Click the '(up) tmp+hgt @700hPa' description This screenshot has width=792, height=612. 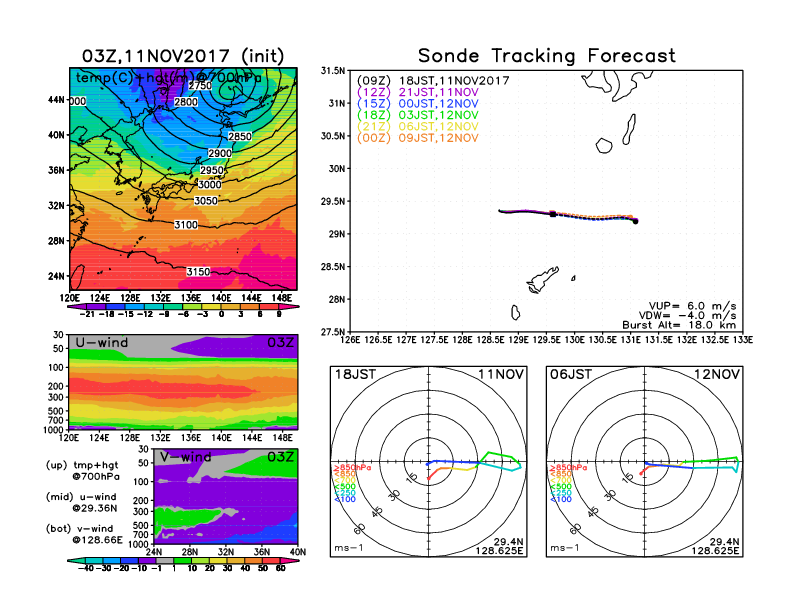tap(82, 471)
